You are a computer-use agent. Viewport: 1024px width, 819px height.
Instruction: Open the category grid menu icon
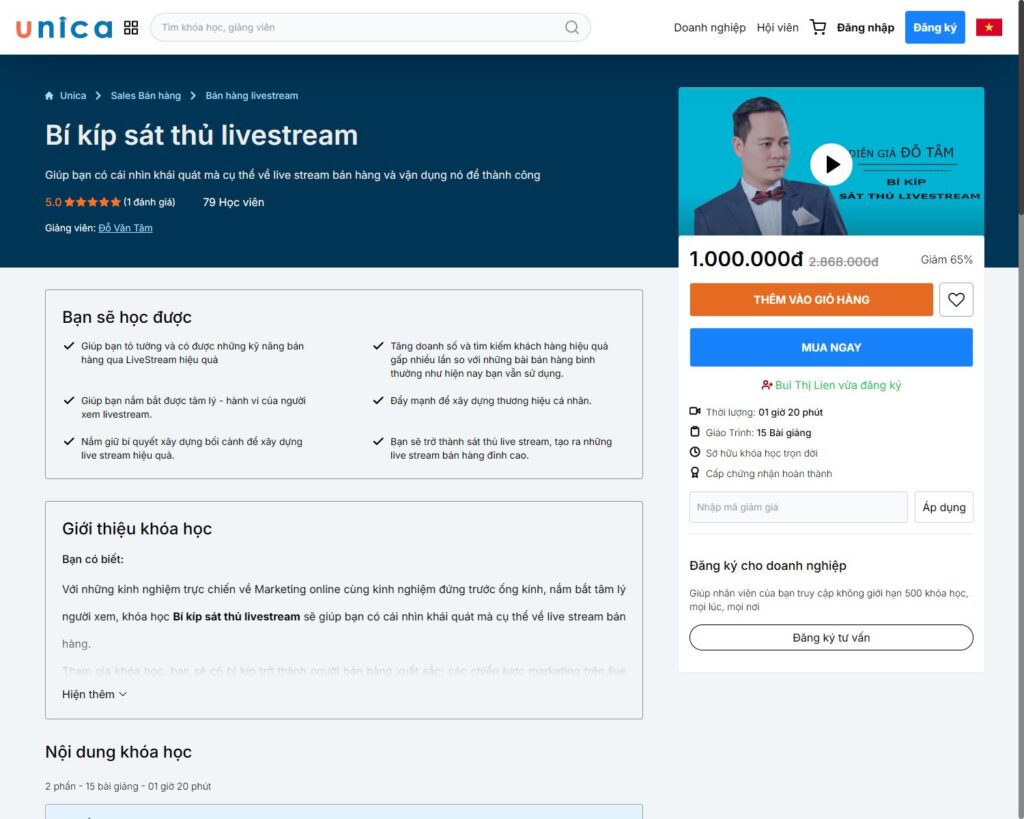click(x=131, y=28)
